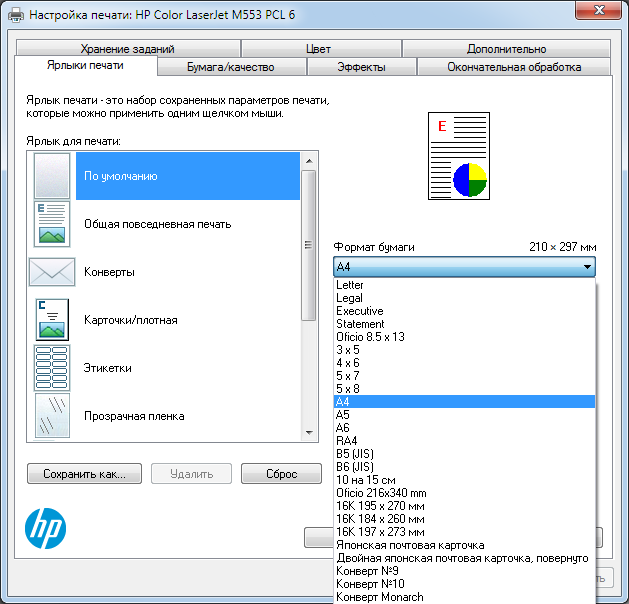Click the Сохранить как... button

tap(84, 474)
